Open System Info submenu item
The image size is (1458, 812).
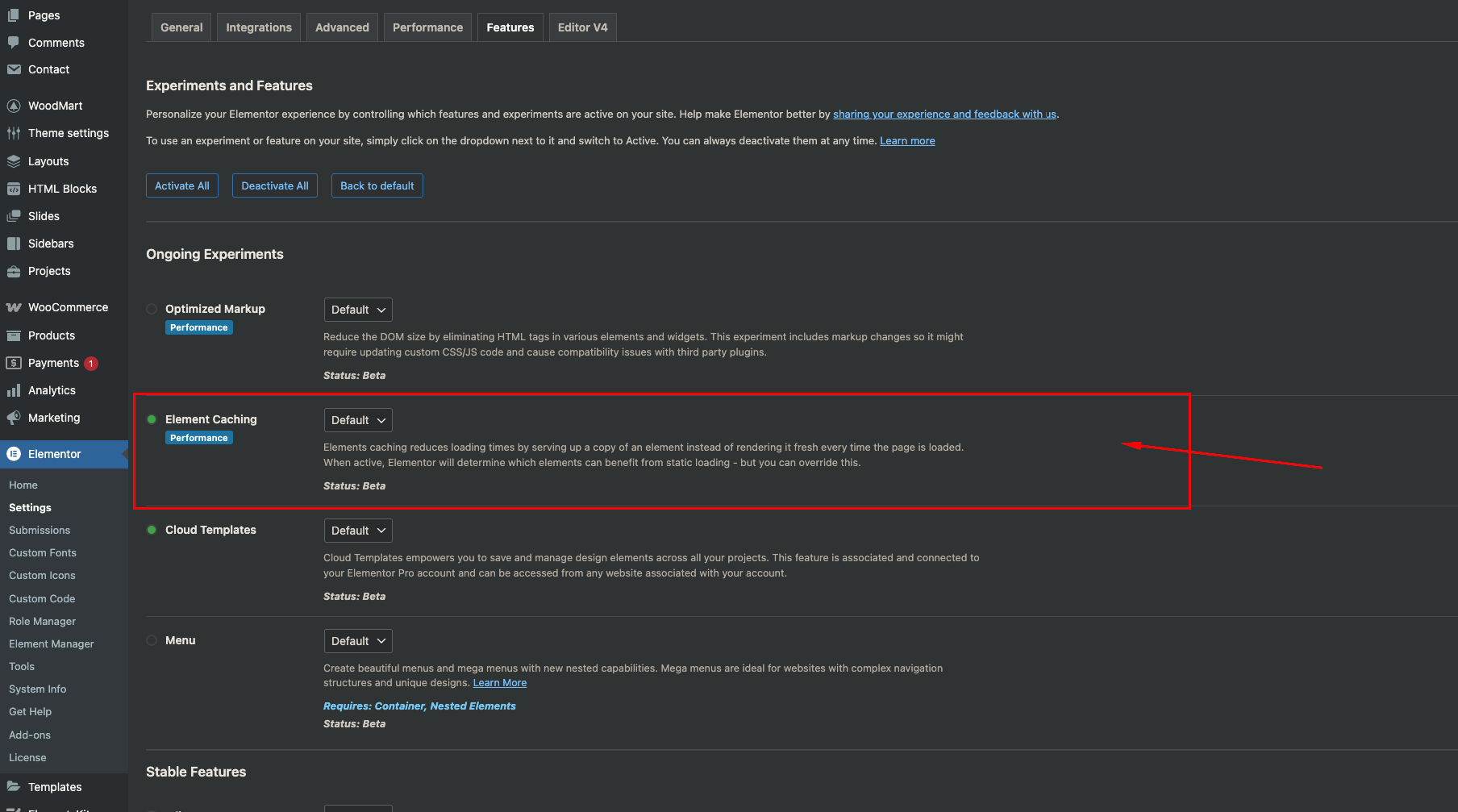coord(38,689)
